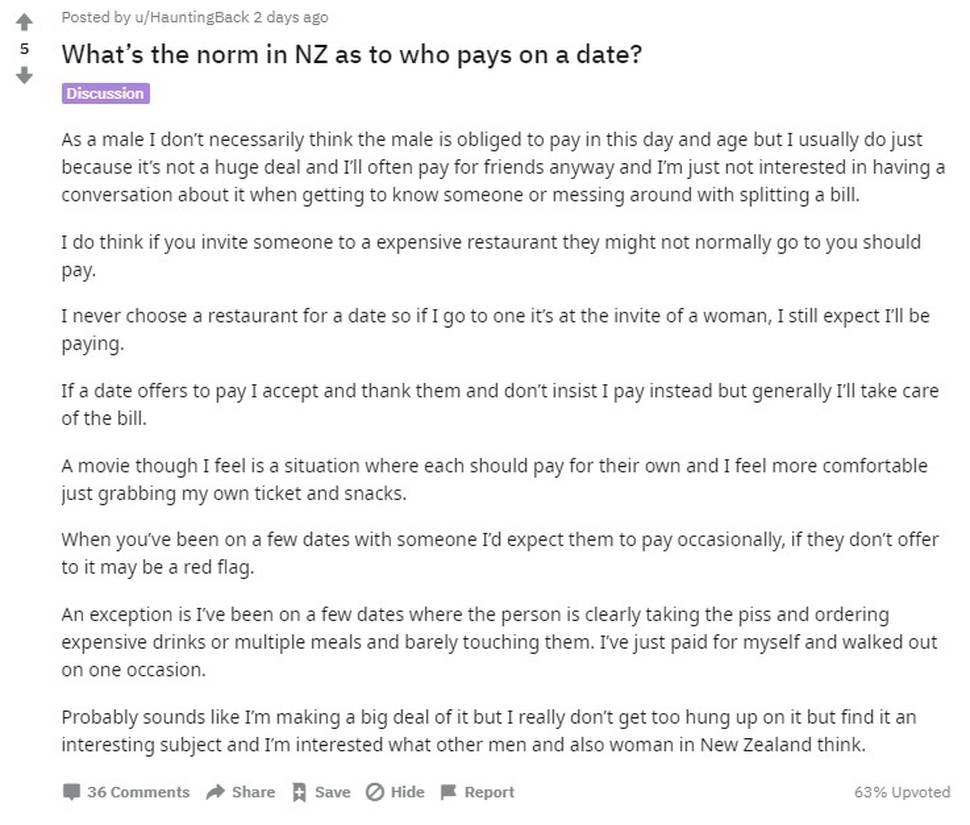Click the paragraph starting 'Probably sounds like'
This screenshot has height=825, width=970.
pos(489,731)
